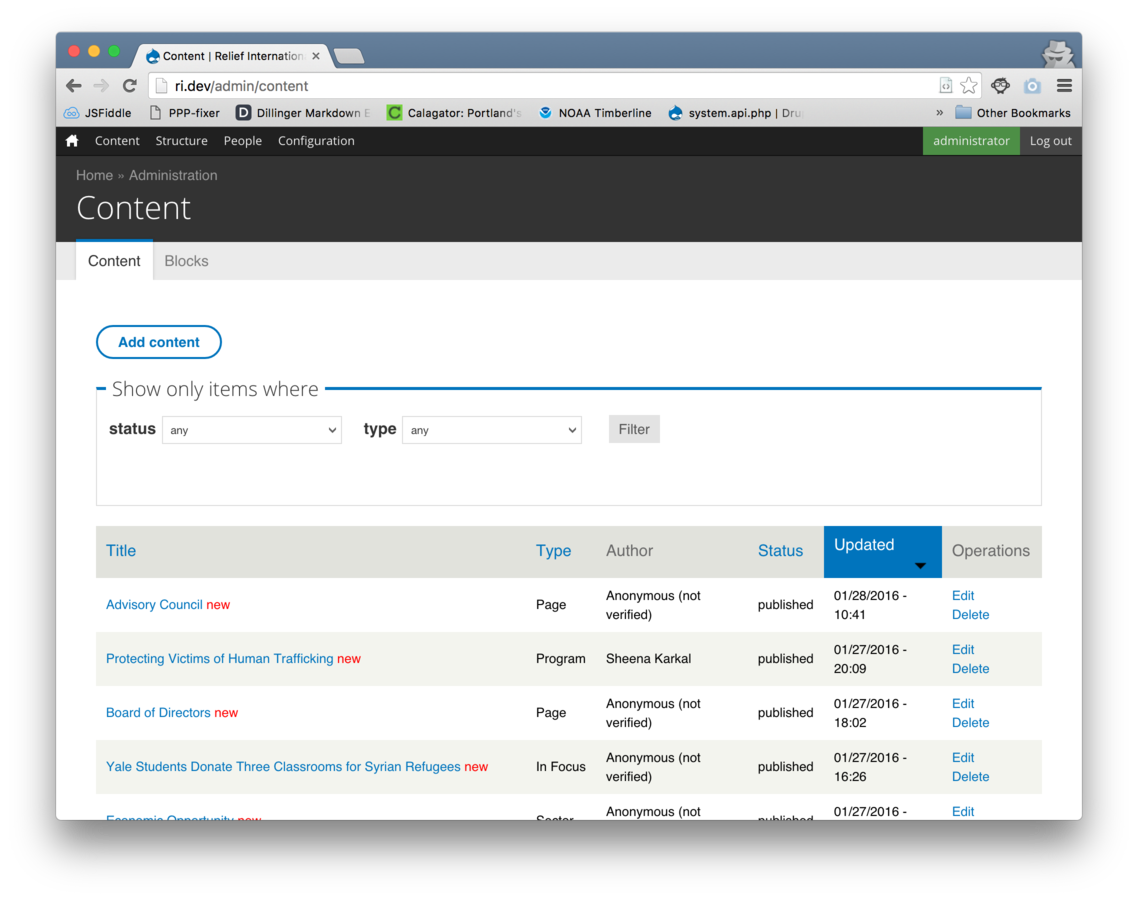Open the JSFiddle bookmark
Viewport: 1138px width, 900px height.
point(98,112)
